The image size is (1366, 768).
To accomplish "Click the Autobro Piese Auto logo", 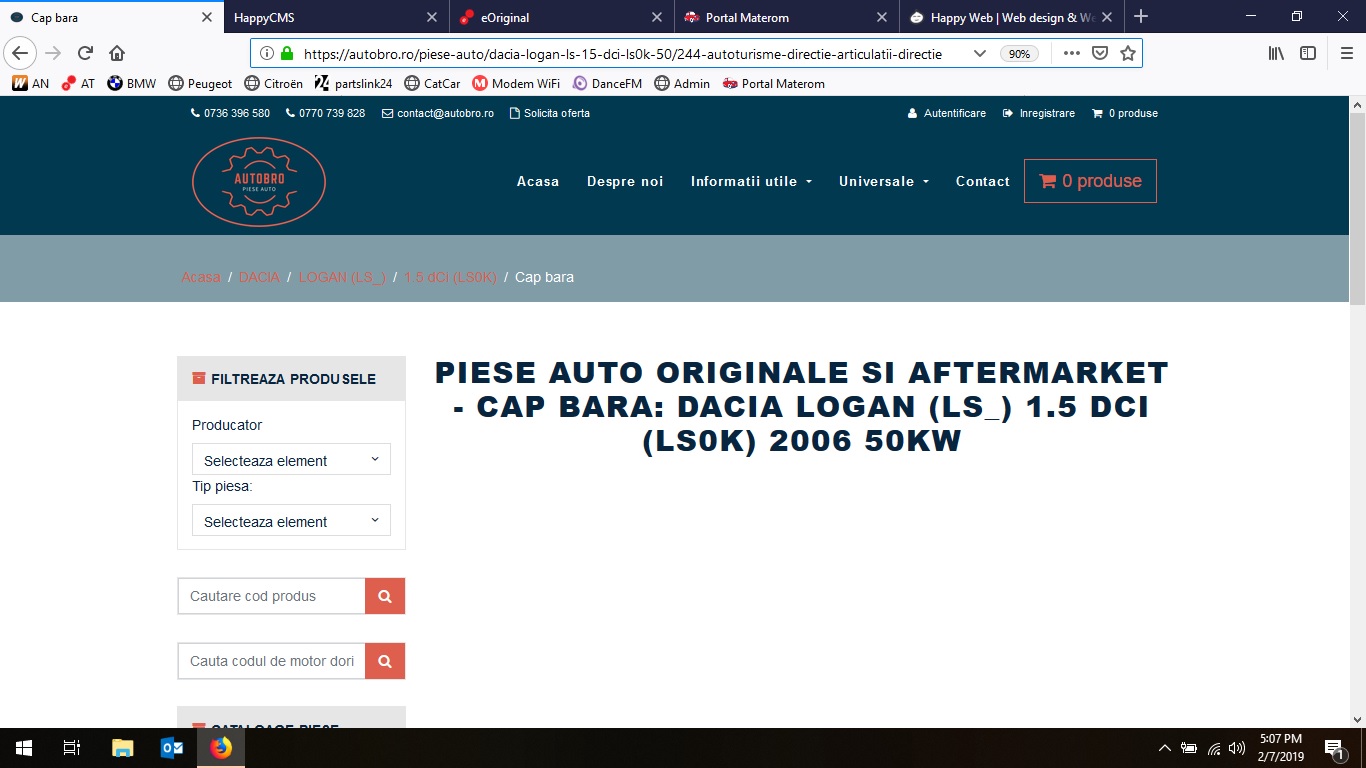I will 259,182.
